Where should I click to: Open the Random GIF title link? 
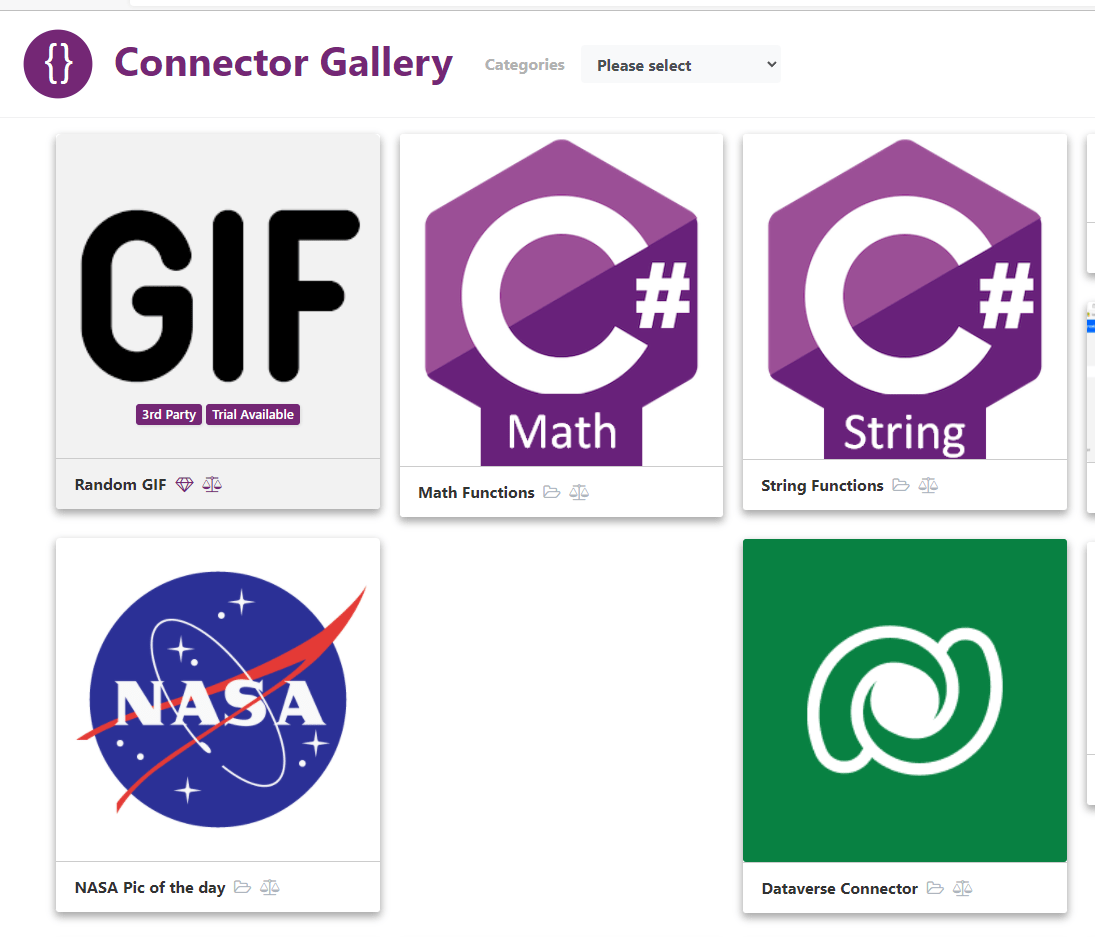[120, 485]
